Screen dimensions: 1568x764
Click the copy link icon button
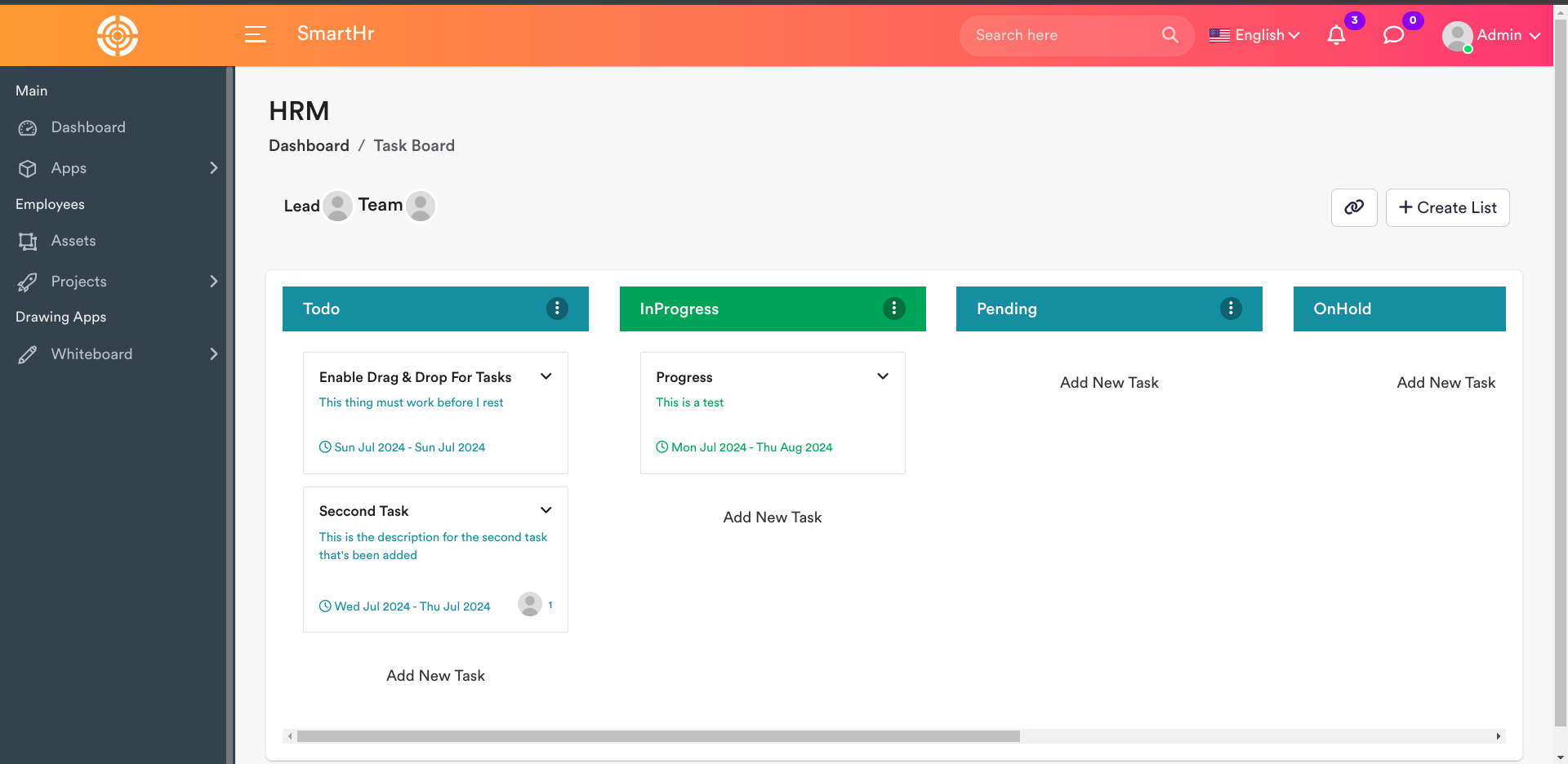tap(1354, 207)
